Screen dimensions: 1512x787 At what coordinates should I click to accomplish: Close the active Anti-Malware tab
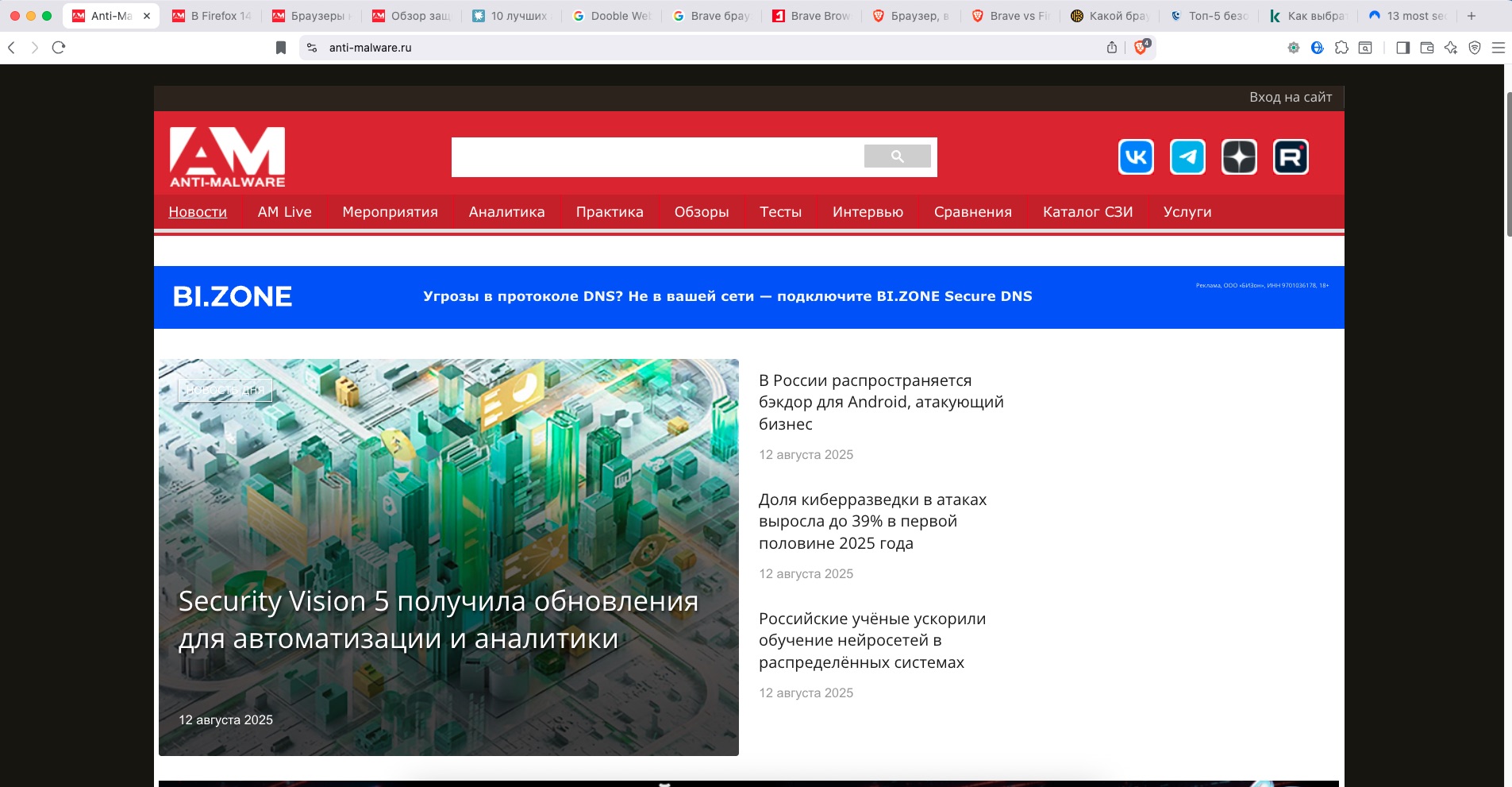click(147, 16)
